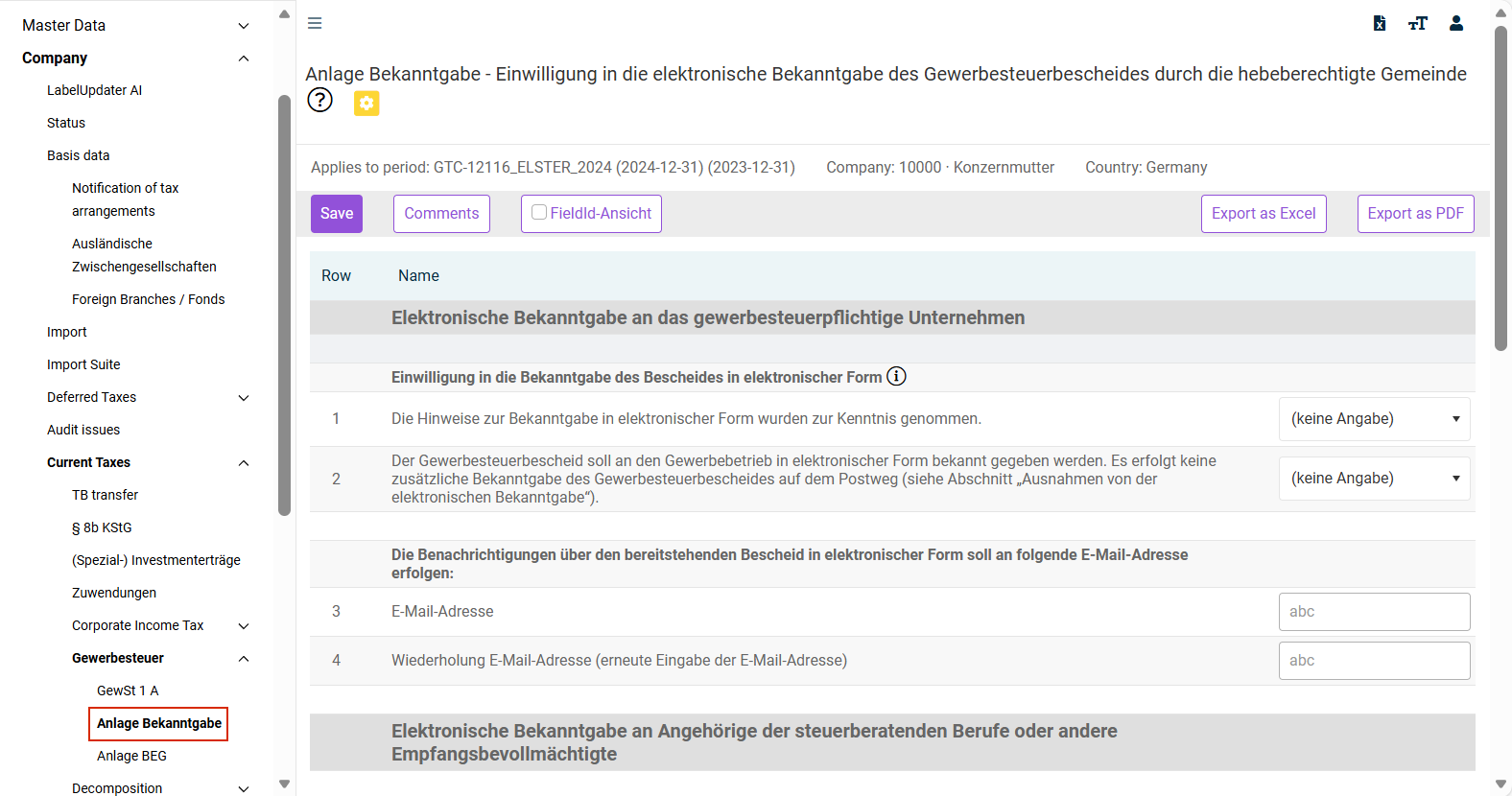Image resolution: width=1512 pixels, height=796 pixels.
Task: Click the Excel export file icon in header
Action: [x=1379, y=23]
